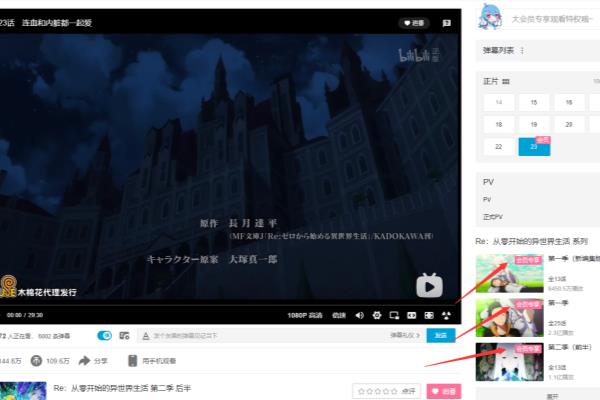Screen dimensions: 600x400
Task: Mute the video using the speaker icon
Action: tap(359, 315)
